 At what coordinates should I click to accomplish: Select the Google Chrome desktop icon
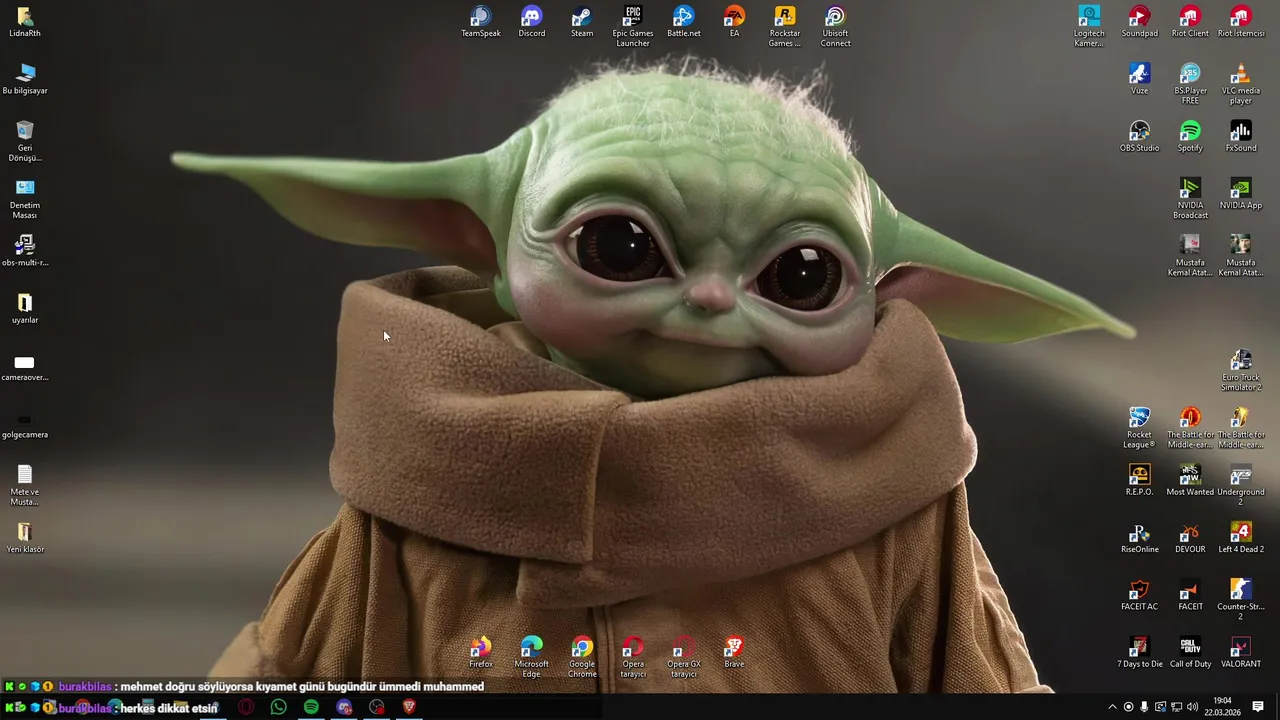click(582, 657)
